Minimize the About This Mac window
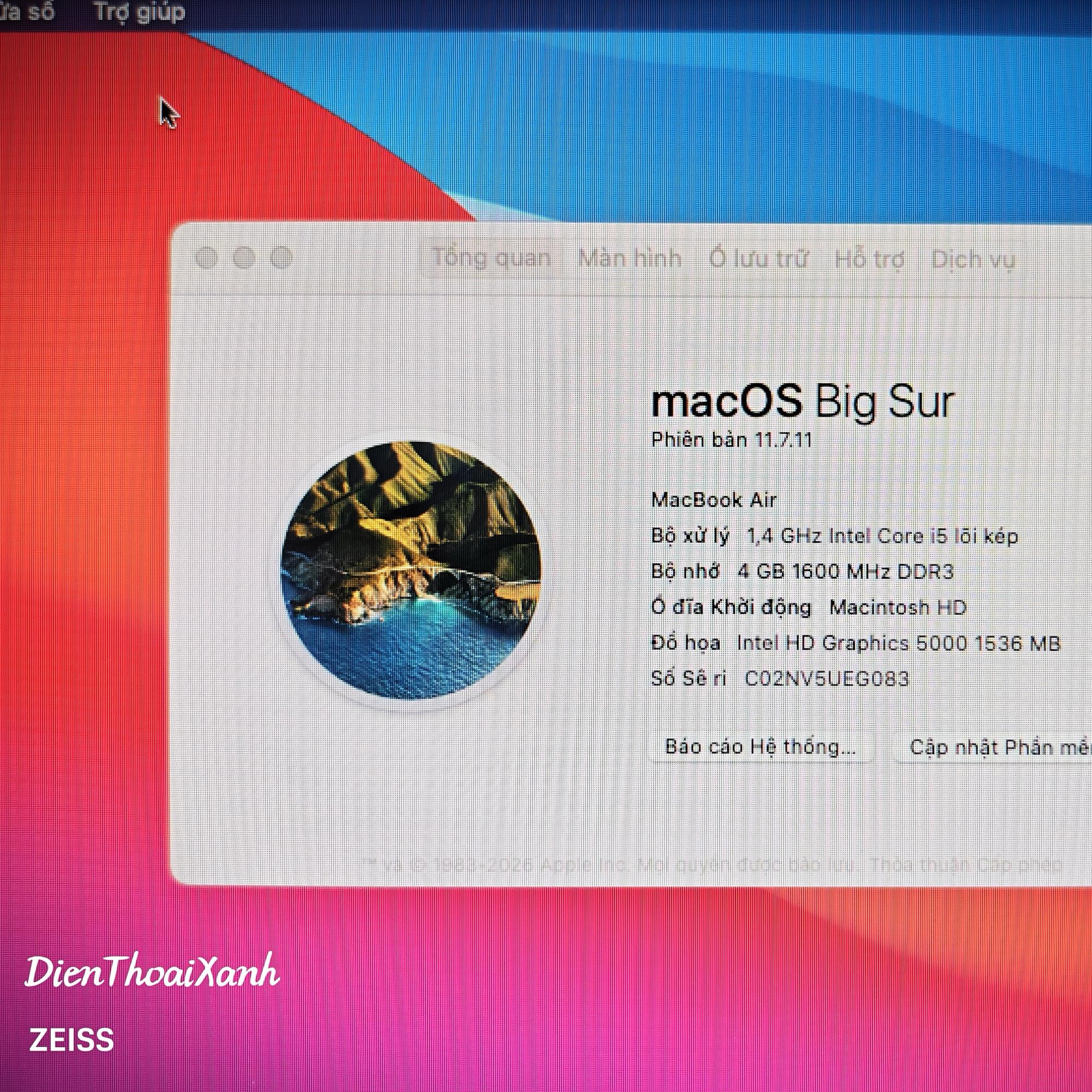Image resolution: width=1092 pixels, height=1092 pixels. coord(244,258)
